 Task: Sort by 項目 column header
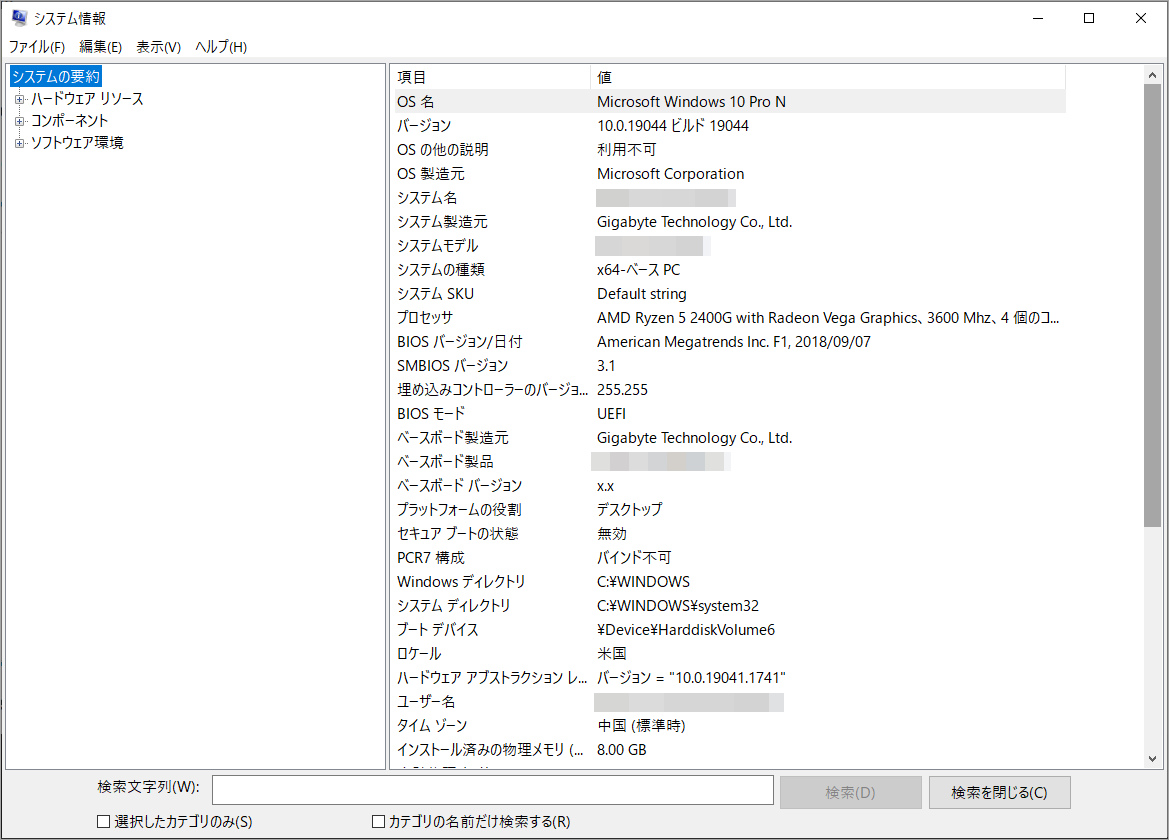(493, 78)
